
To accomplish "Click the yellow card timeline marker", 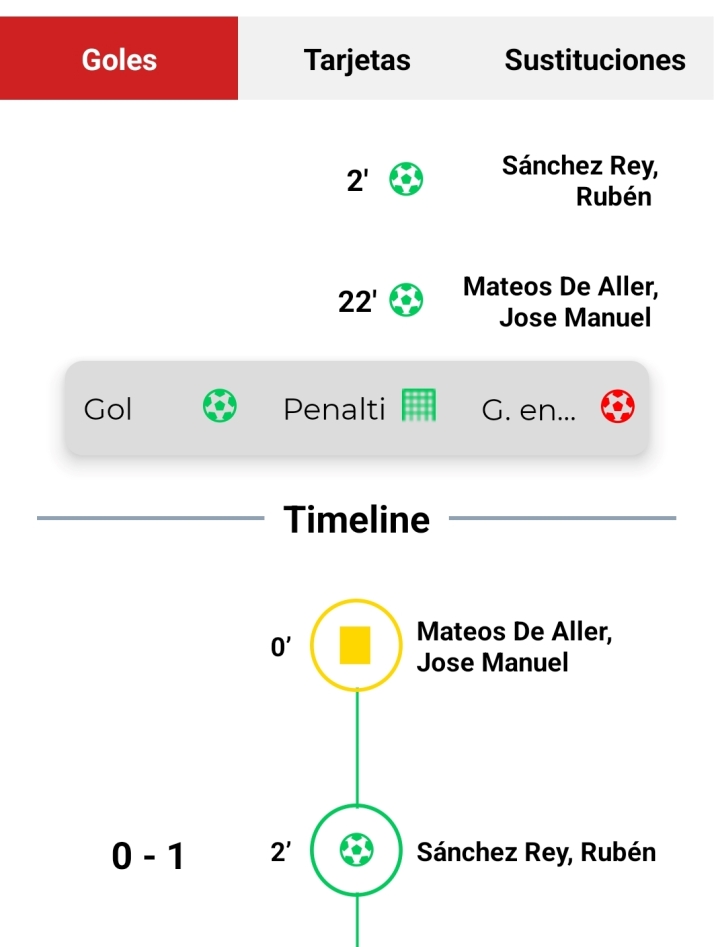I will (356, 645).
